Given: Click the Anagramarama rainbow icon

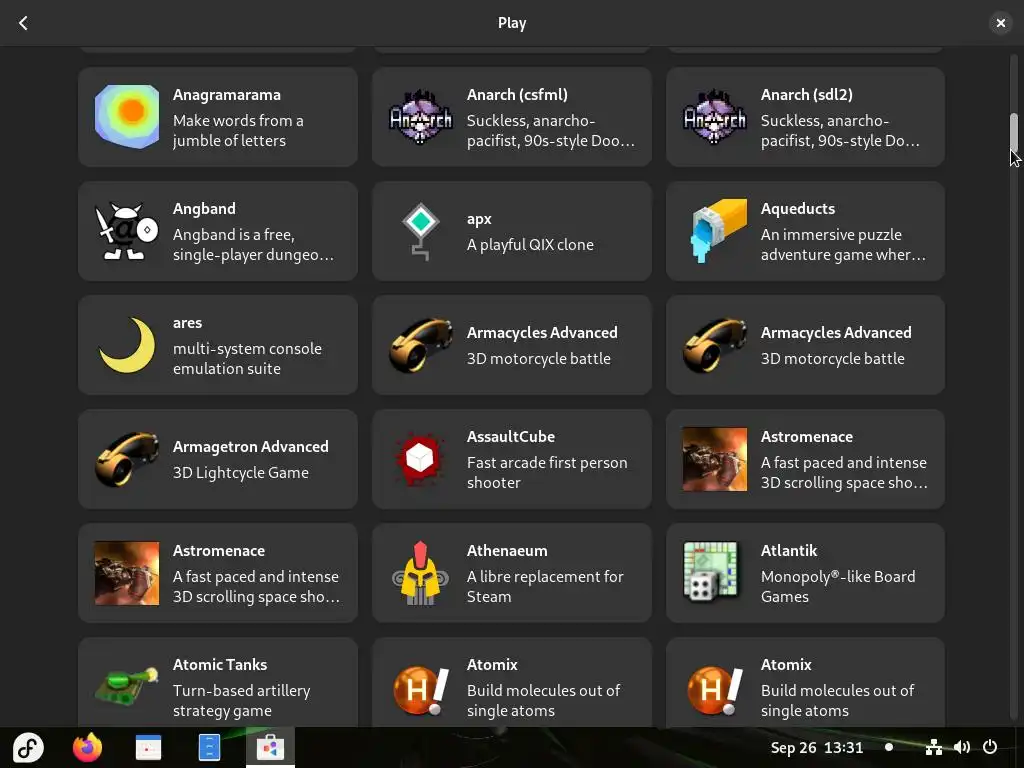Looking at the screenshot, I should (x=127, y=117).
